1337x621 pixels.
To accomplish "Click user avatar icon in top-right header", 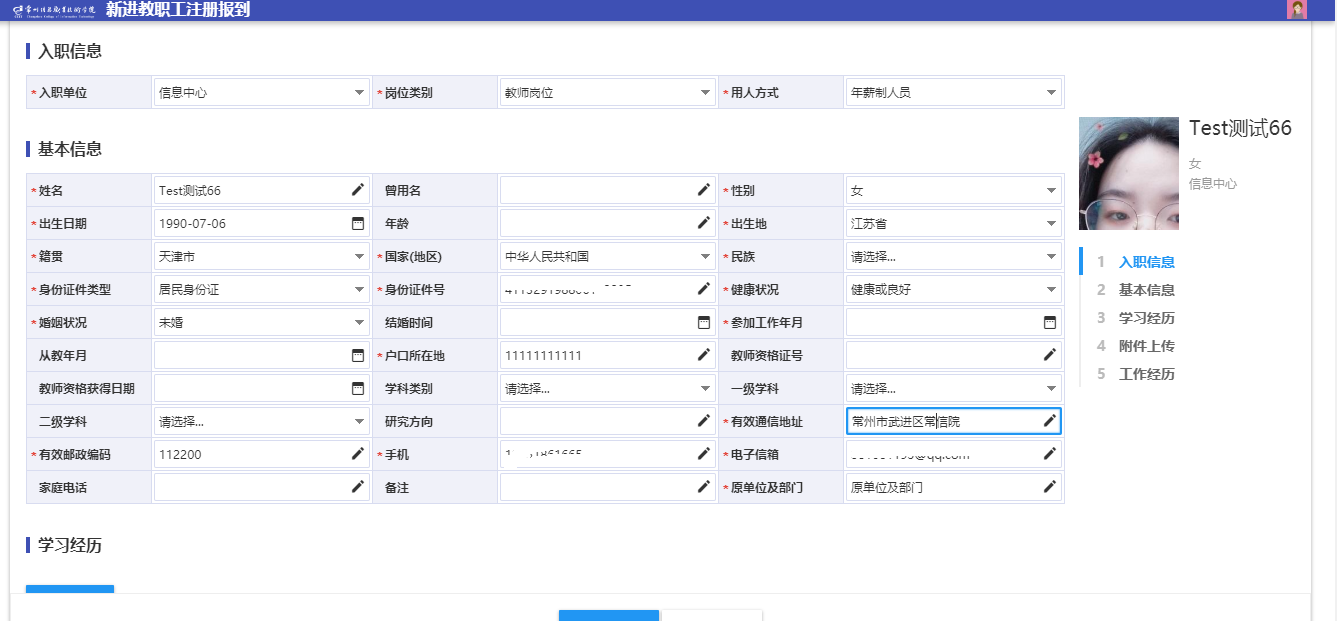I will point(1297,10).
